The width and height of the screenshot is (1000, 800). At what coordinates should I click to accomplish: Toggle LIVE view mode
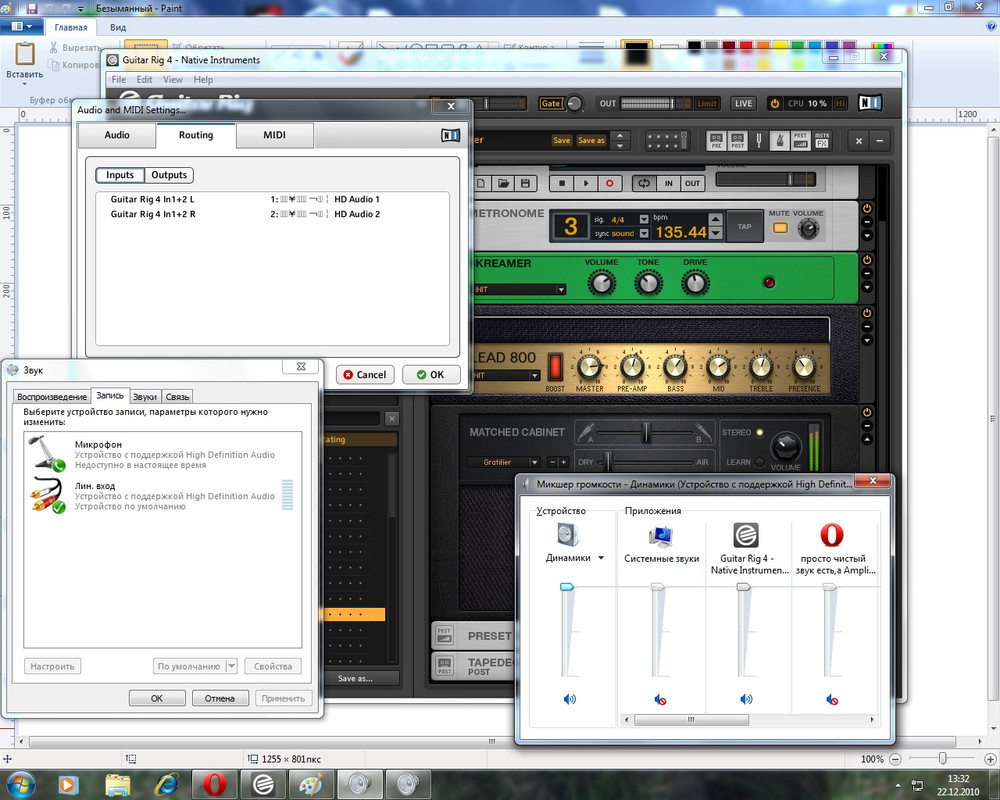743,103
